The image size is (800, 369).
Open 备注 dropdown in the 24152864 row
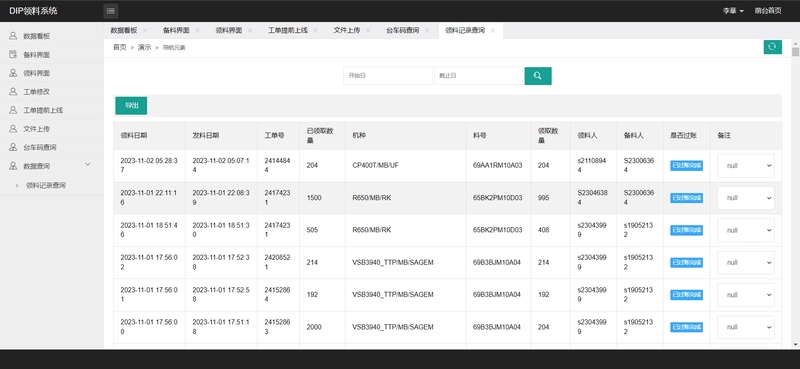pos(746,295)
